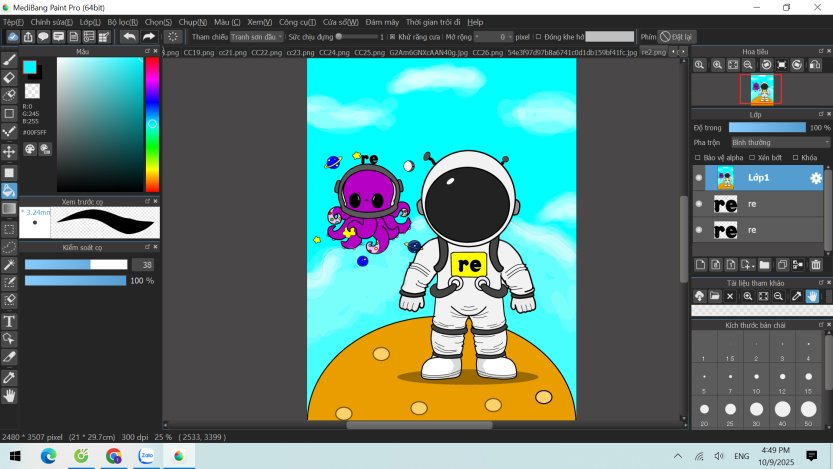This screenshot has width=833, height=469.
Task: Open the Tham chiếu dropdown
Action: pyautogui.click(x=257, y=37)
